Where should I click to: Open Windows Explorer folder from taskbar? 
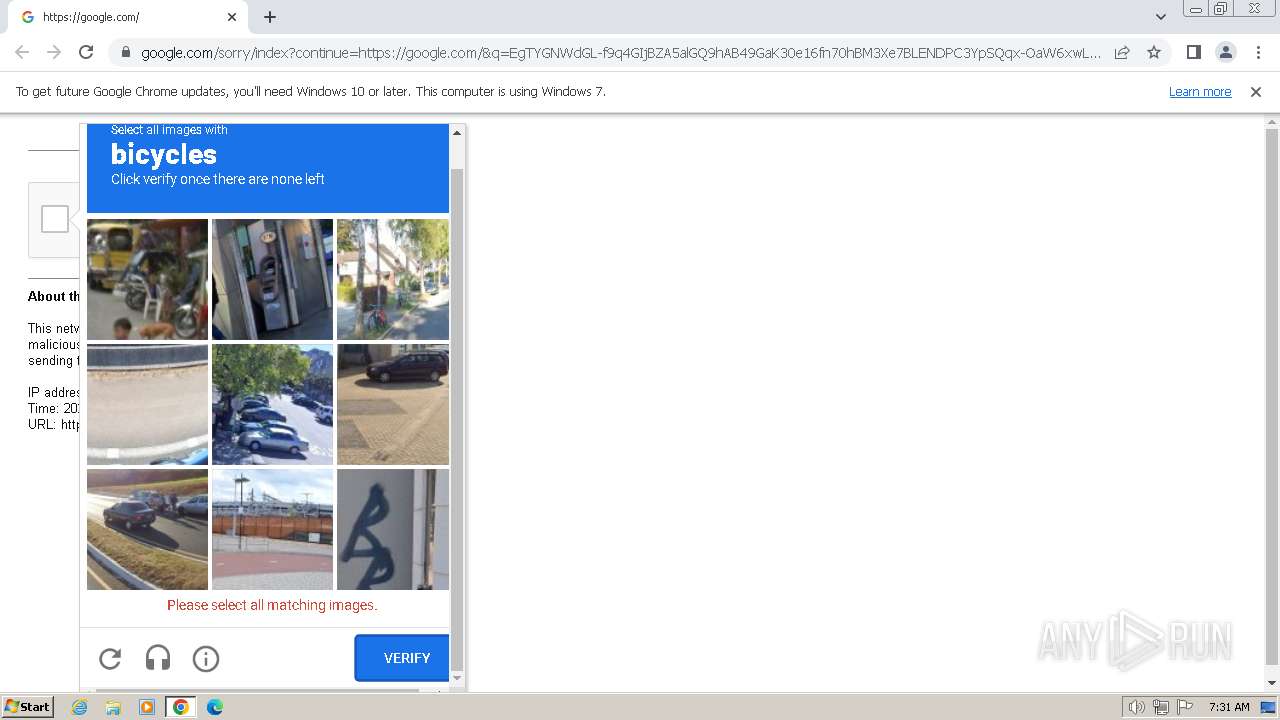(x=113, y=707)
